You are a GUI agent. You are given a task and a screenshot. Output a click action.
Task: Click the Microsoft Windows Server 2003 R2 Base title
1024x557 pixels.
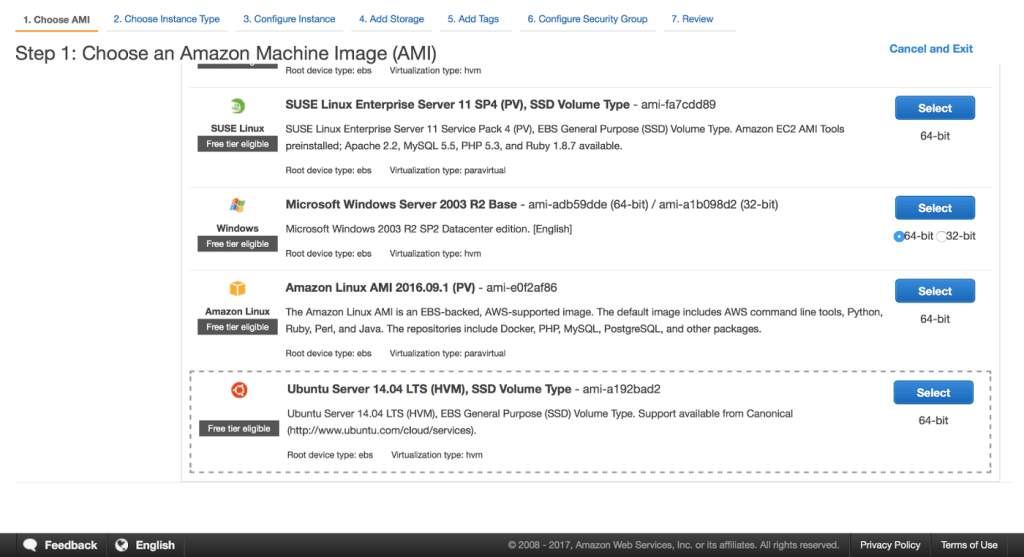(401, 204)
